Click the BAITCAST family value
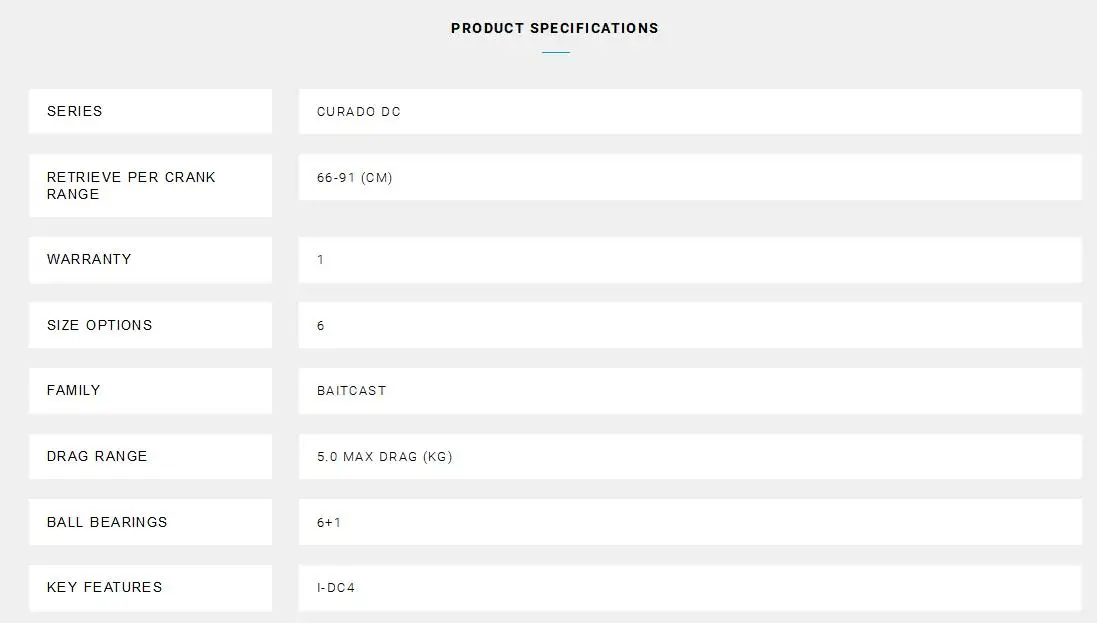 (351, 391)
